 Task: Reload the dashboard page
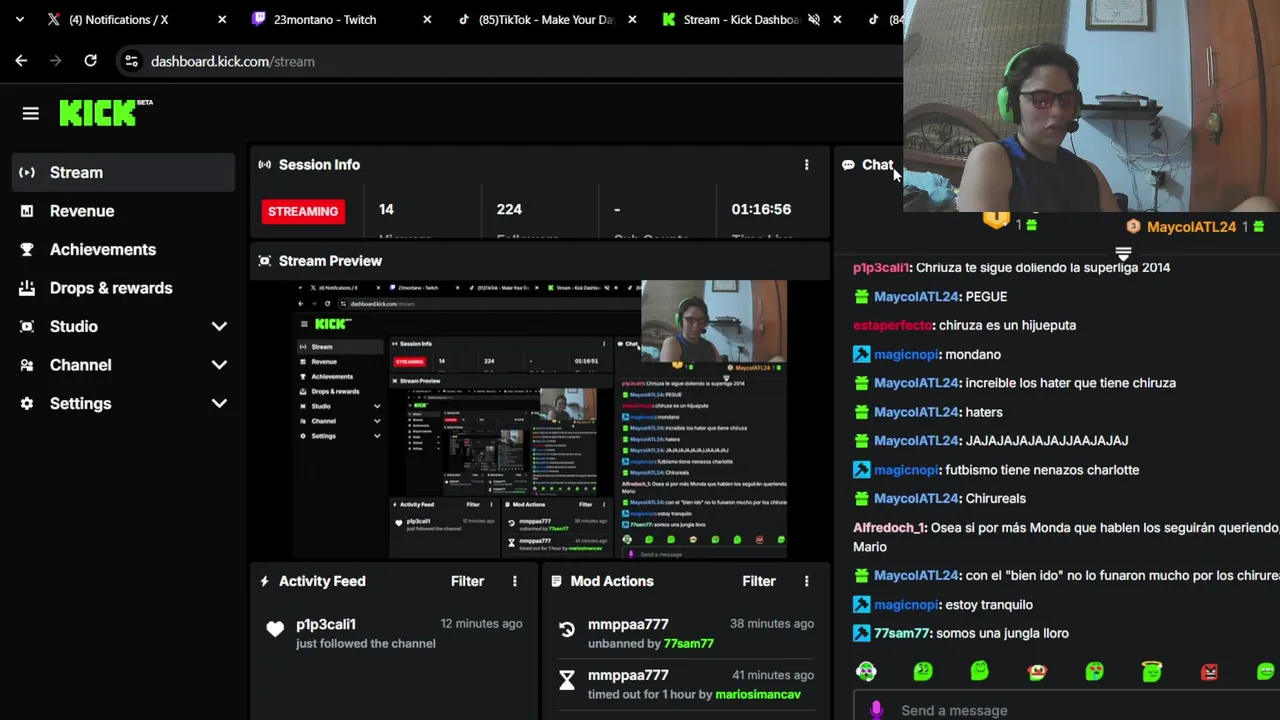[90, 61]
